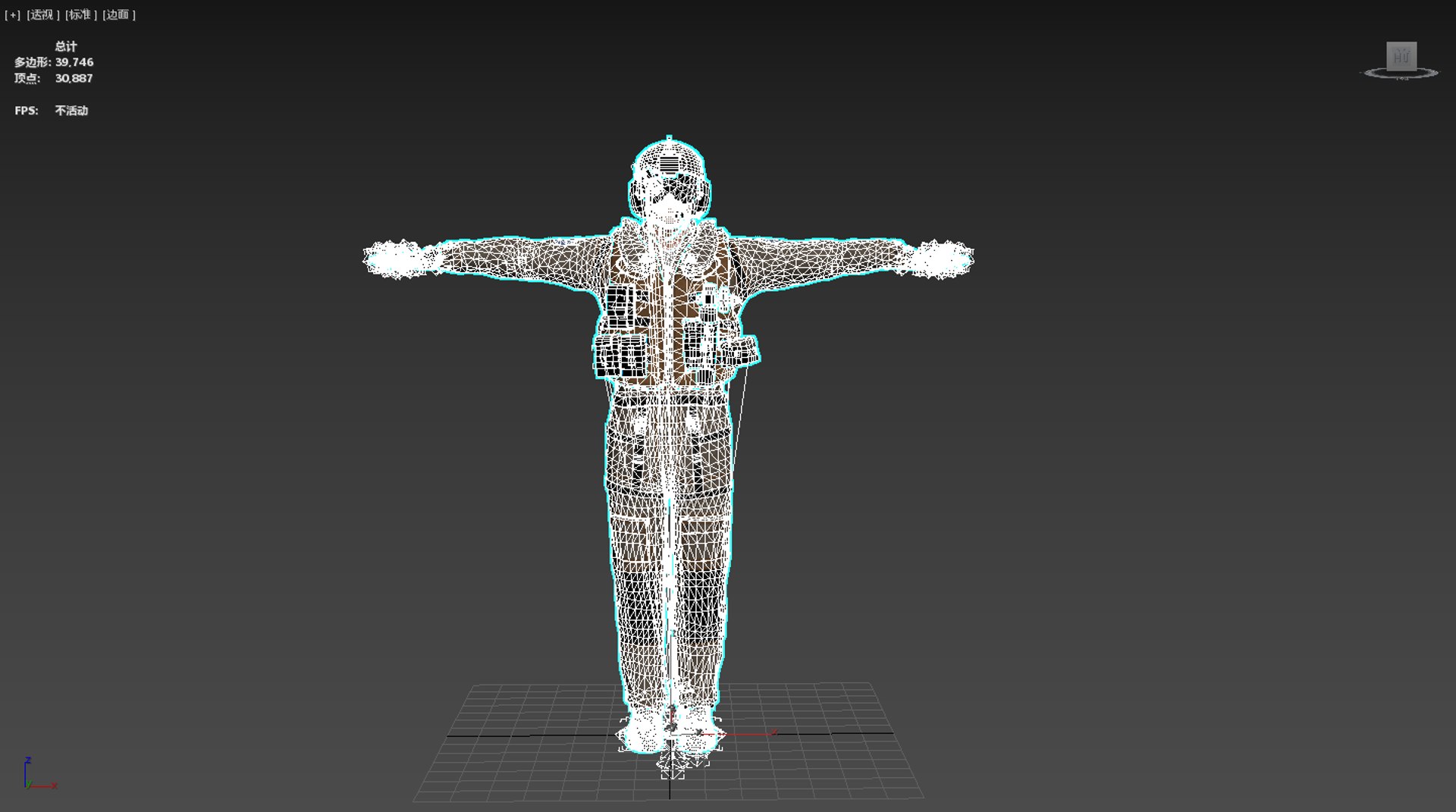Open the 透视 viewport view menu
The image size is (1456, 812).
43,14
